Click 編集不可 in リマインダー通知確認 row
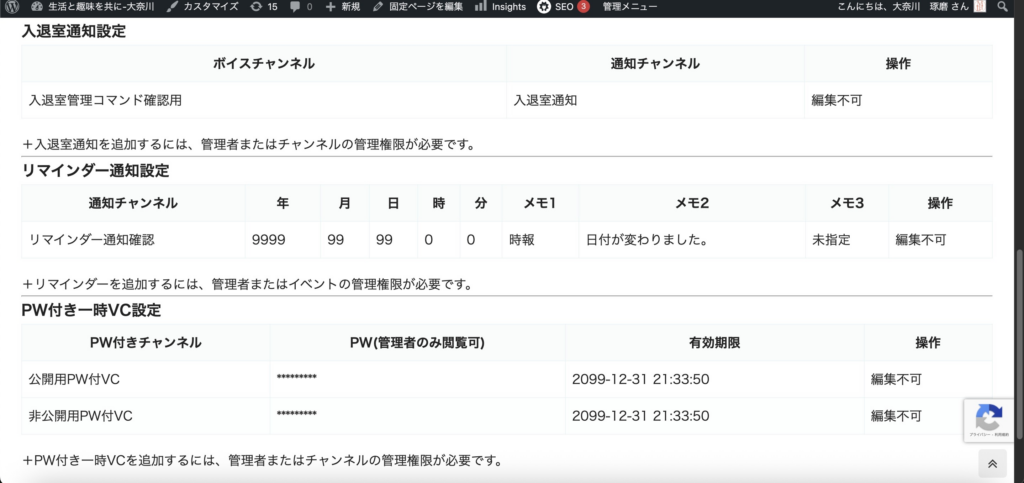 click(x=921, y=240)
